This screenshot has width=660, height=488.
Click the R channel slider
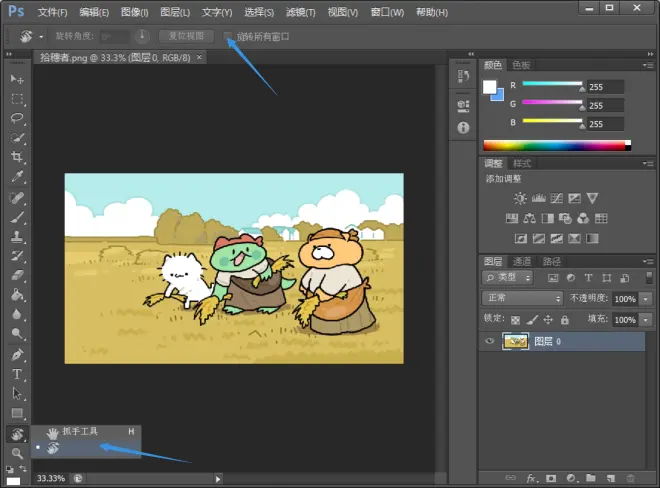552,84
